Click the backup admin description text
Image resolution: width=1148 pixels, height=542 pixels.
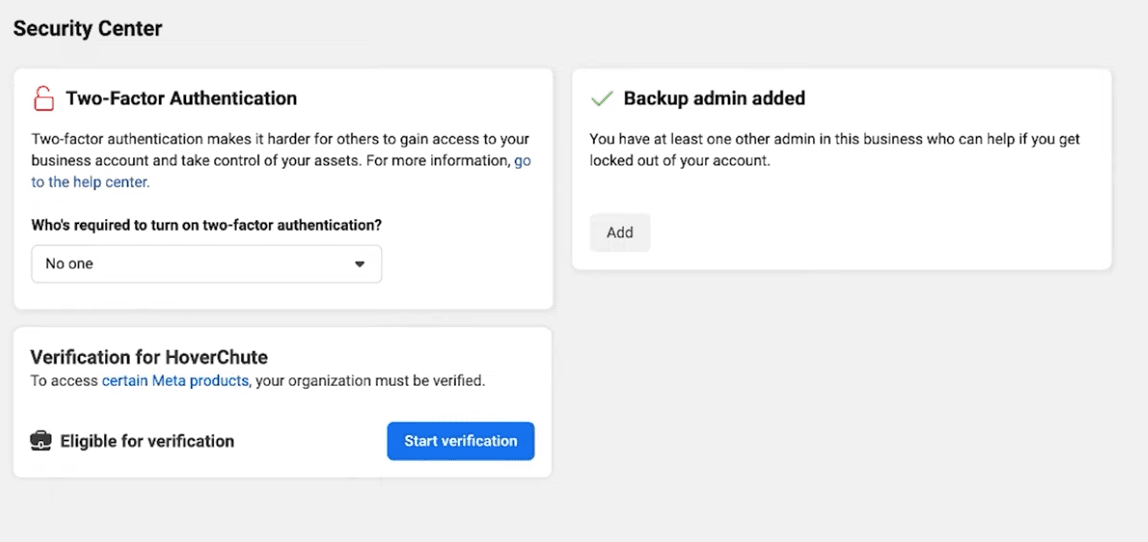pos(834,140)
